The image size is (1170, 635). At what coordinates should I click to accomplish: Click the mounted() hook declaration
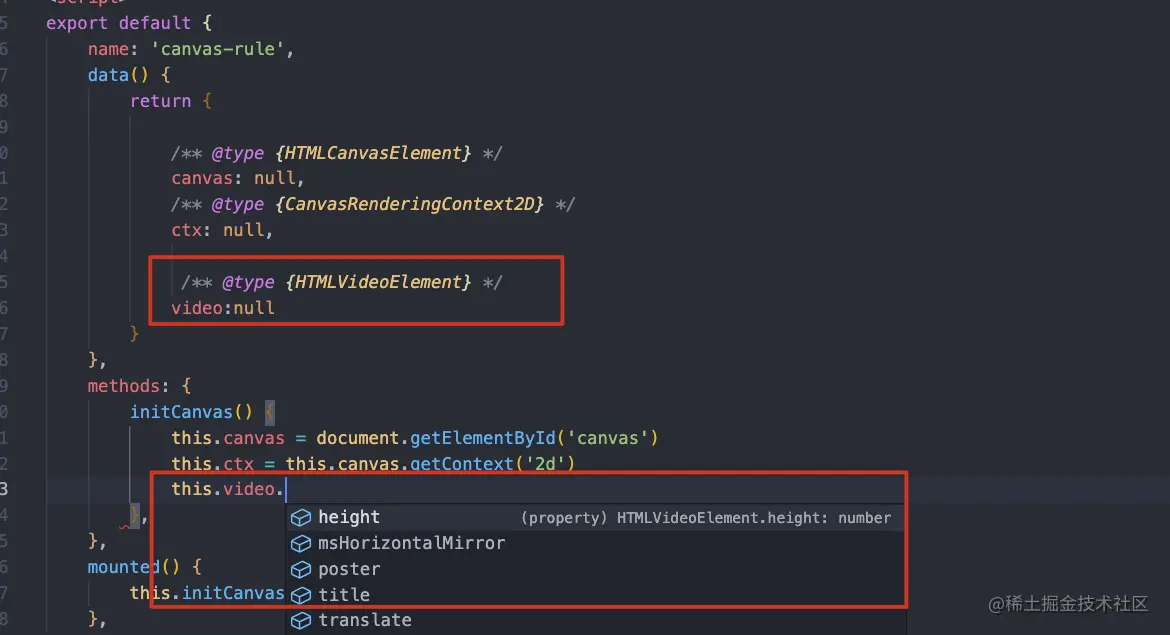[144, 567]
